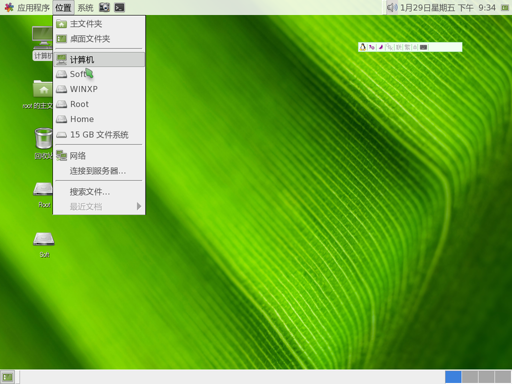Image resolution: width=512 pixels, height=384 pixels.
Task: Click the show desktop button in bottom panel
Action: coord(7,377)
